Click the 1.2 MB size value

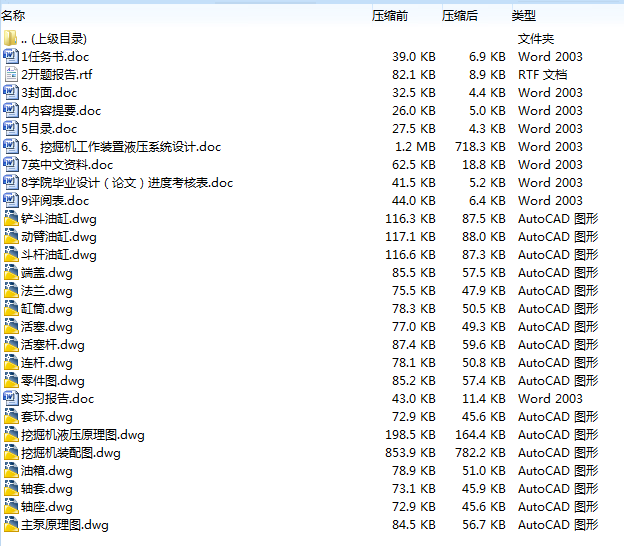[x=415, y=146]
